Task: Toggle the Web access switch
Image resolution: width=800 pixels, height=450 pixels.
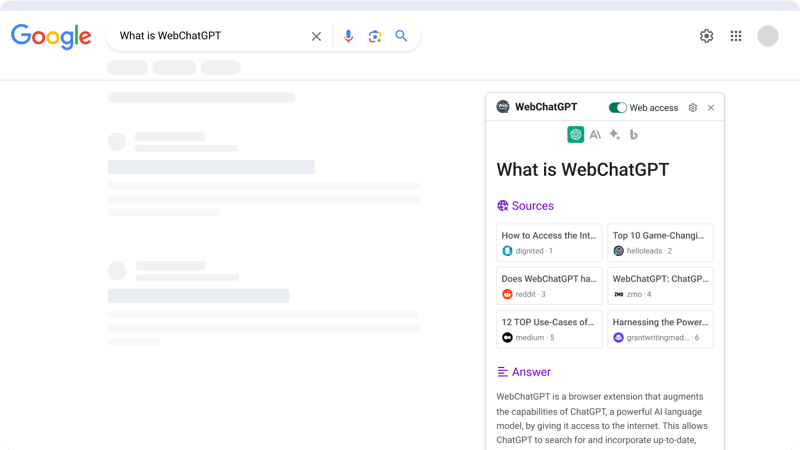Action: (x=618, y=108)
